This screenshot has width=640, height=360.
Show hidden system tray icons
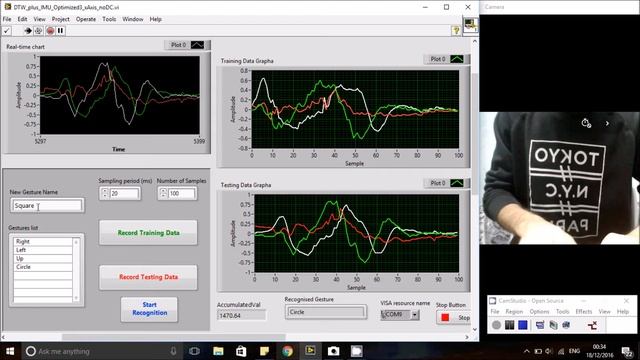click(x=527, y=351)
